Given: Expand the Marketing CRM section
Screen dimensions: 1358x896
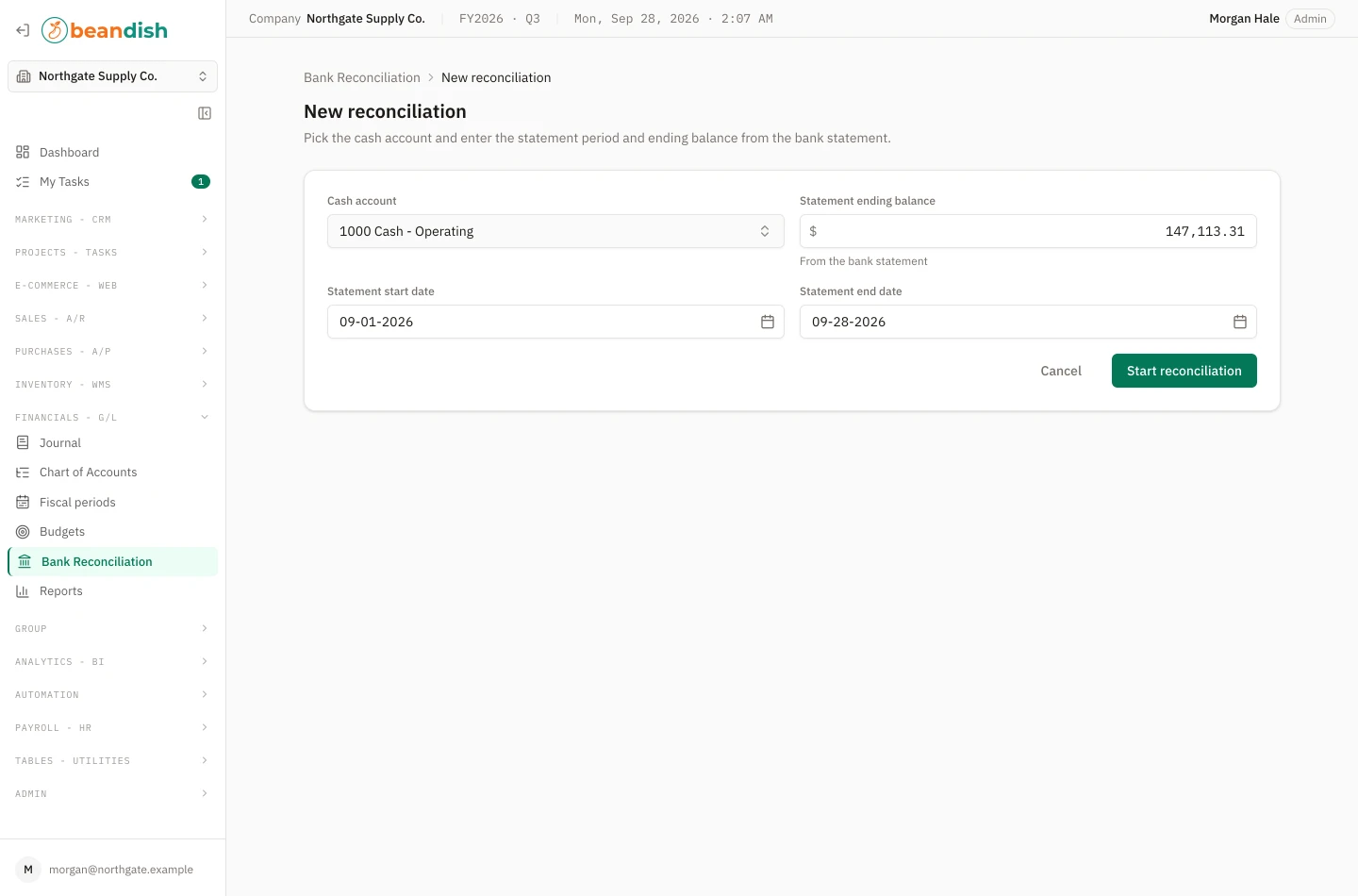Looking at the screenshot, I should [x=112, y=220].
